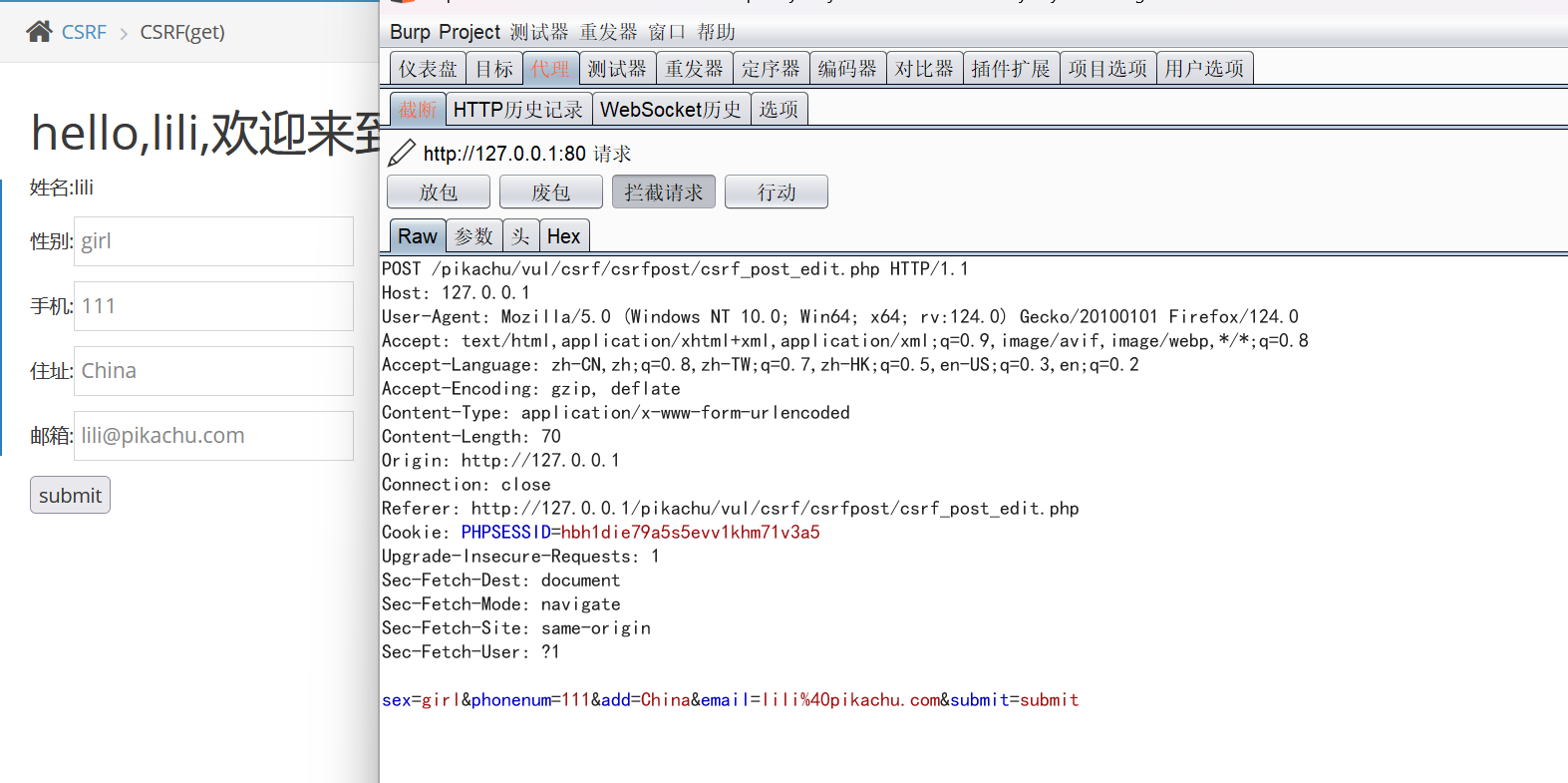Screen dimensions: 1568x783
Task: Switch to the 项目选项 tab
Action: (1108, 69)
